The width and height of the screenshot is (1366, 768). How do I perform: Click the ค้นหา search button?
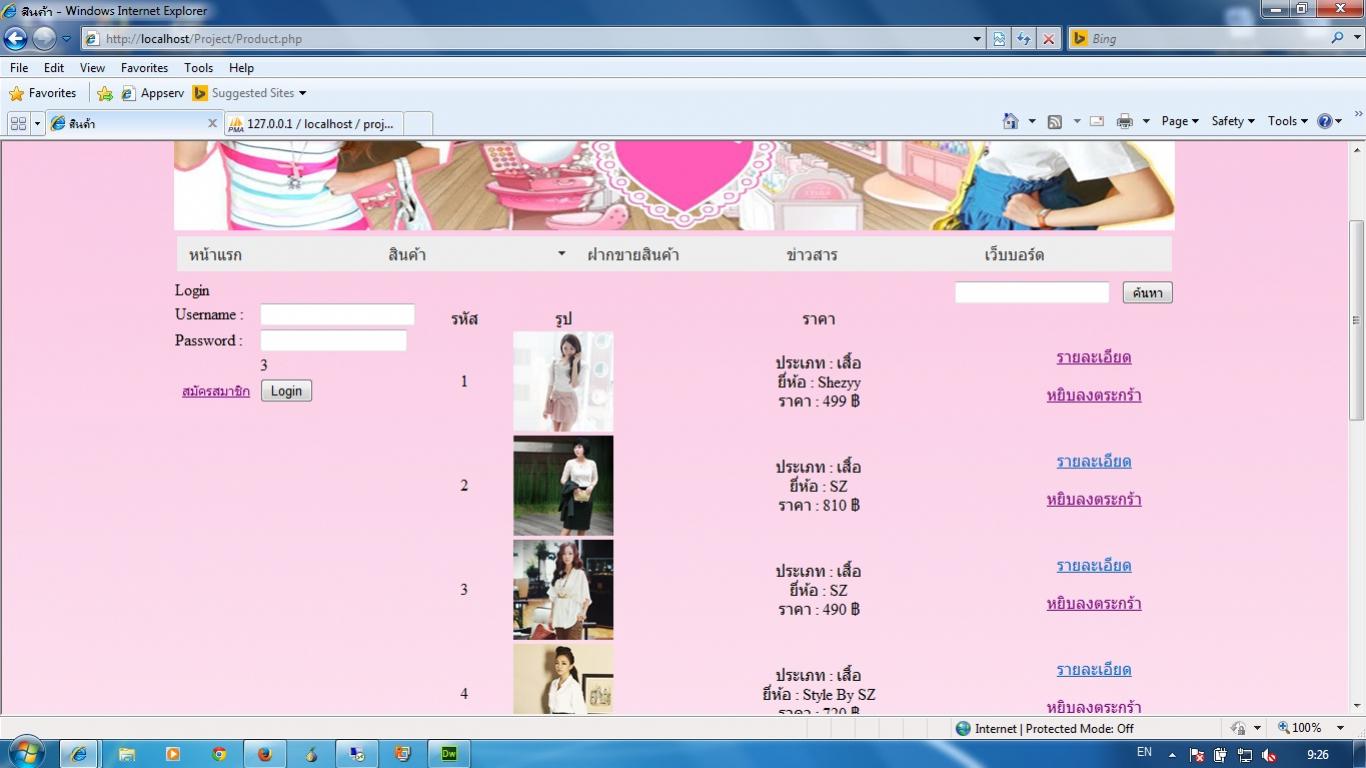coord(1147,292)
